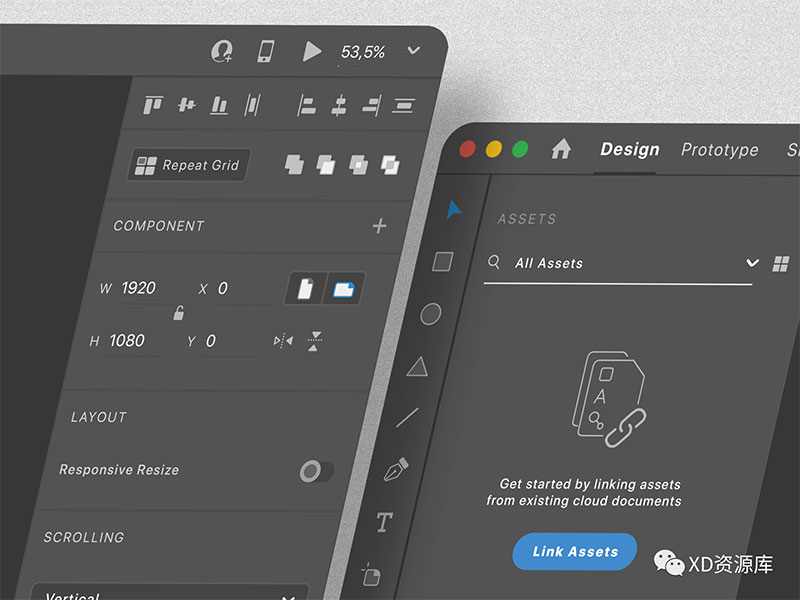The height and width of the screenshot is (600, 800).
Task: Choose the Ellipse tool
Action: click(x=431, y=314)
